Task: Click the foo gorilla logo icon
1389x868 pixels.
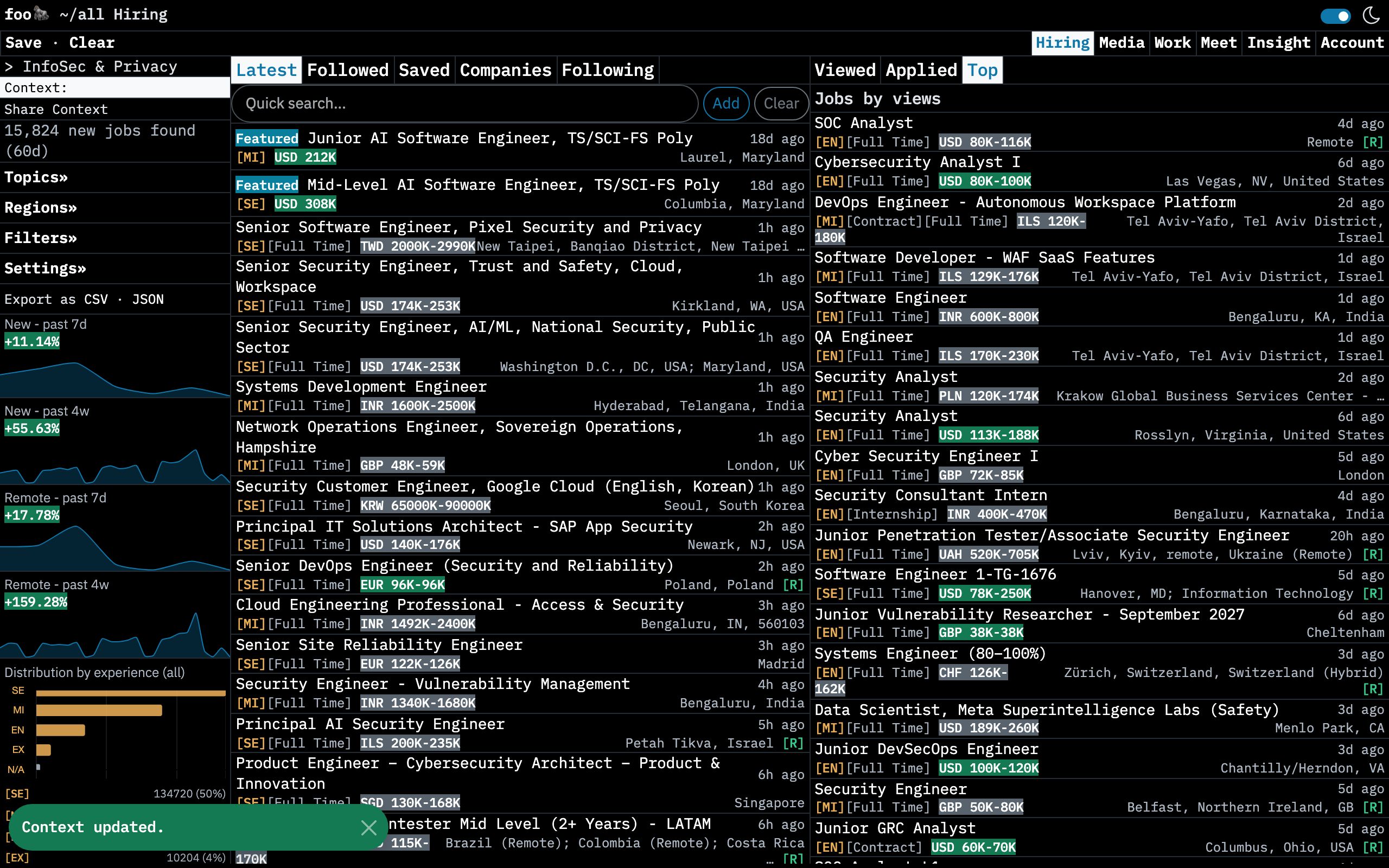Action: click(x=41, y=13)
